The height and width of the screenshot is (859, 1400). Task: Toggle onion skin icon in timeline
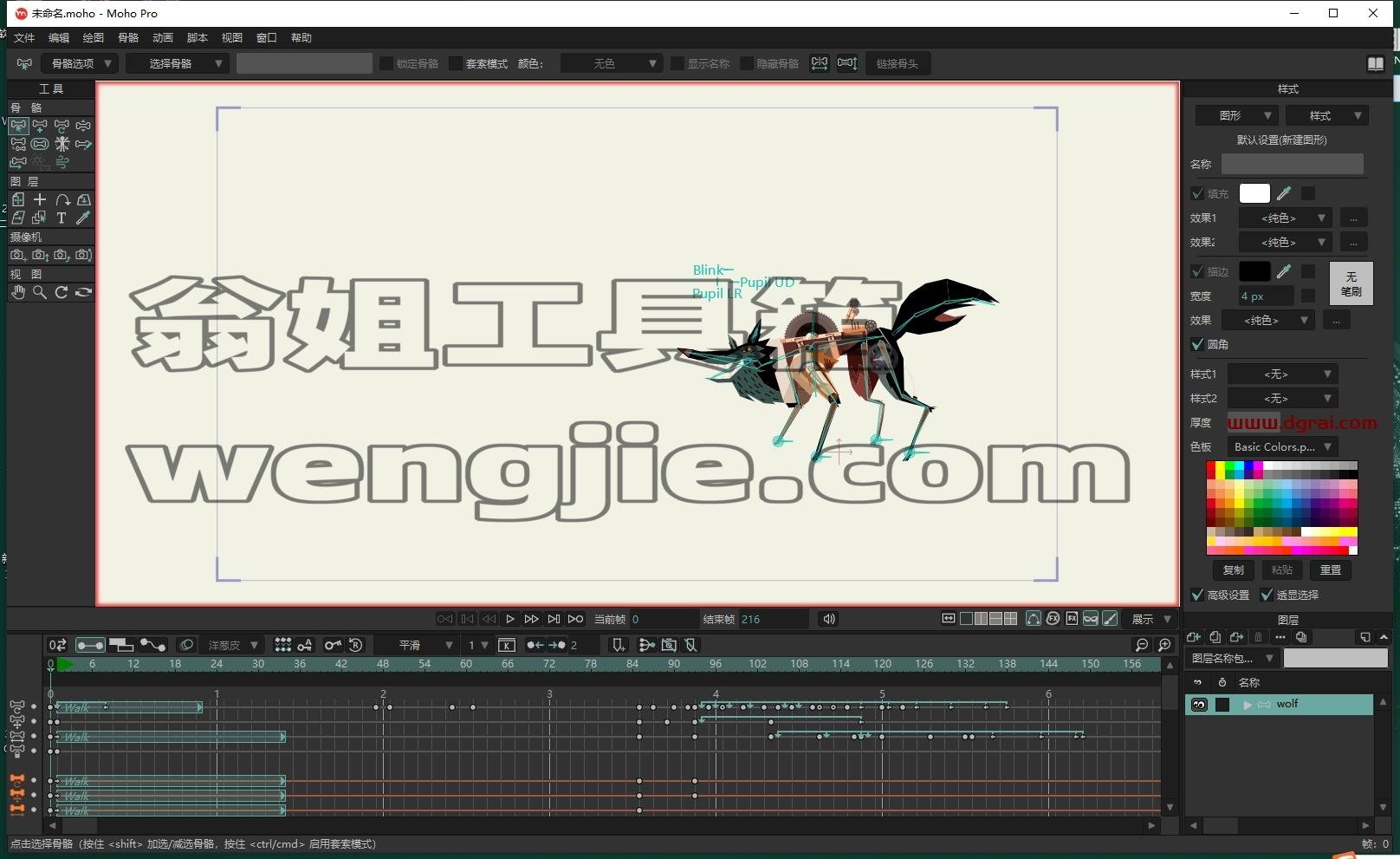click(x=186, y=645)
